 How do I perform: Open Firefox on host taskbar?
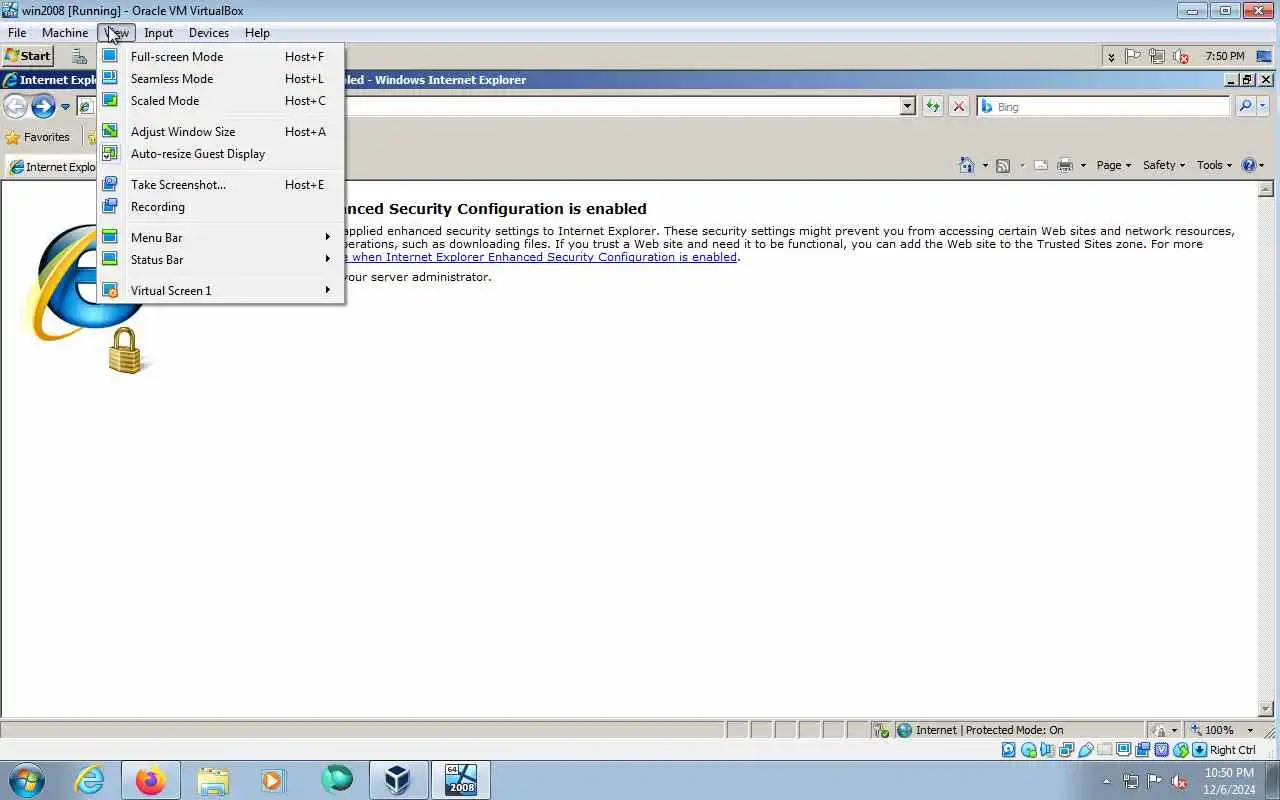point(151,780)
